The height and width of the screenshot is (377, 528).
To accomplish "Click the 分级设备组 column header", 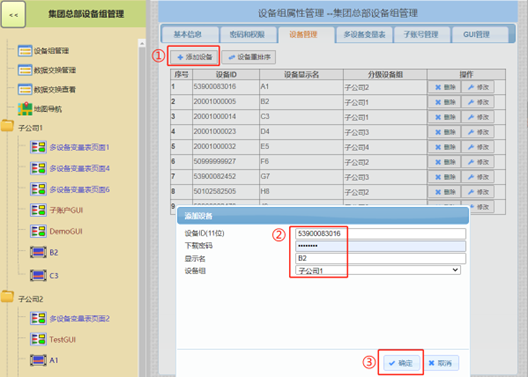I will pyautogui.click(x=385, y=74).
